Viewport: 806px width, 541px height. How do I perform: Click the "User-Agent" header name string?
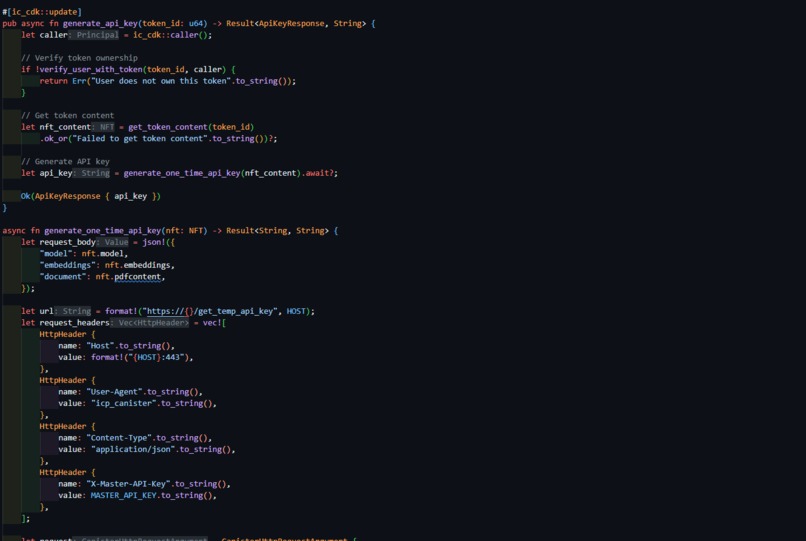click(x=114, y=392)
